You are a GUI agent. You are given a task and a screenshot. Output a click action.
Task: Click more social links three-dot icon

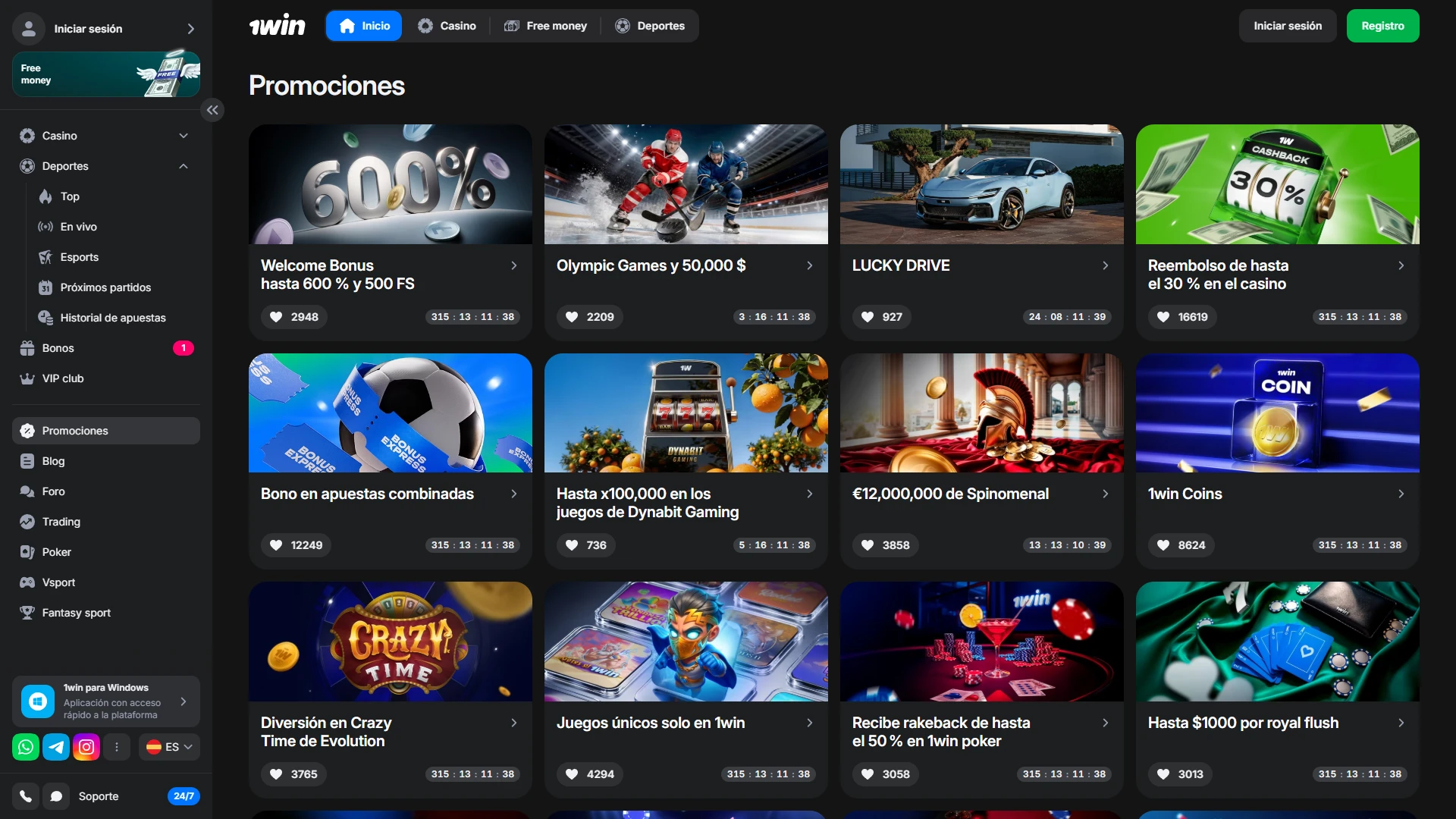click(x=117, y=747)
